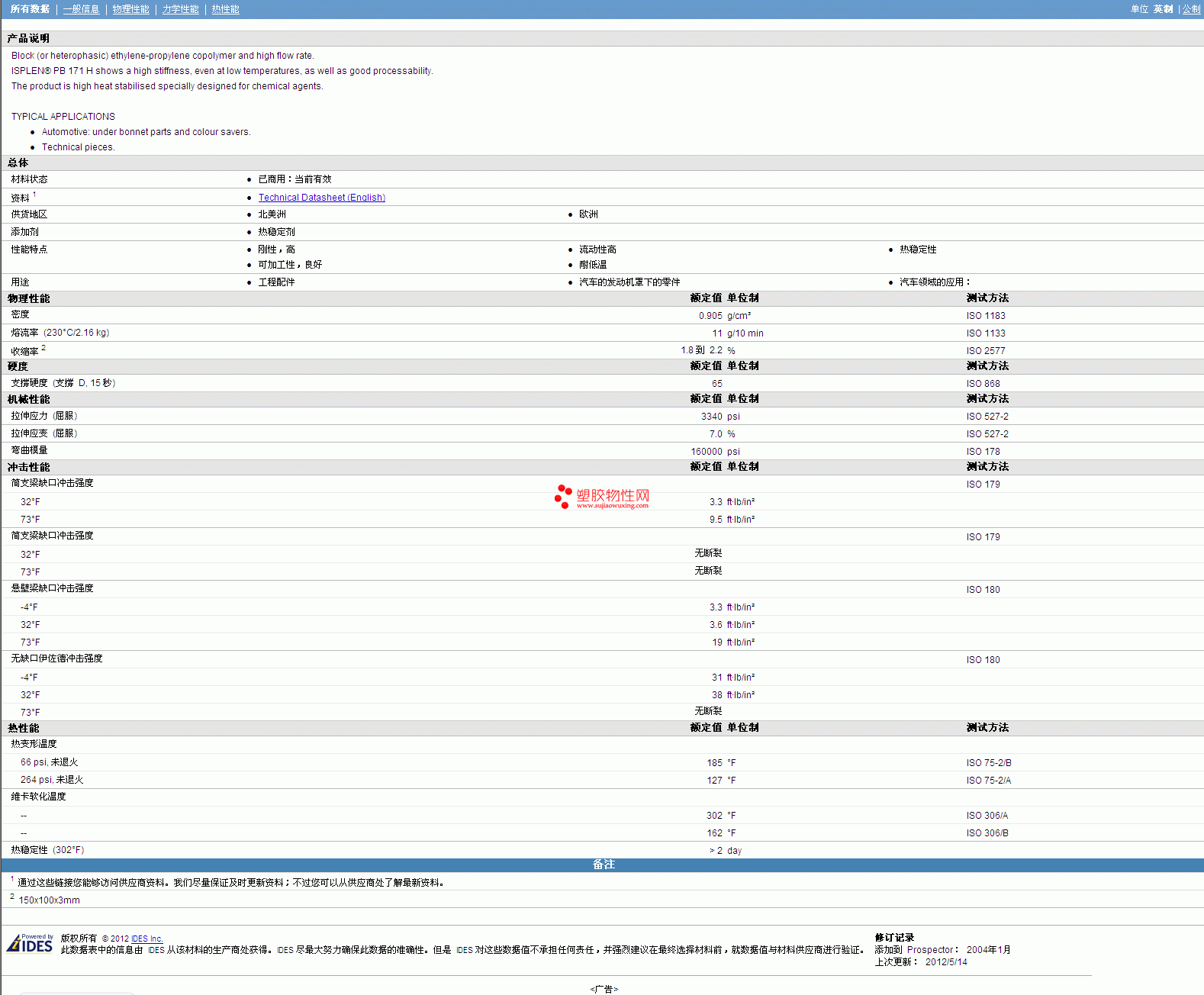Image resolution: width=1204 pixels, height=995 pixels.
Task: Switch units to 公制
Action: 1191,9
